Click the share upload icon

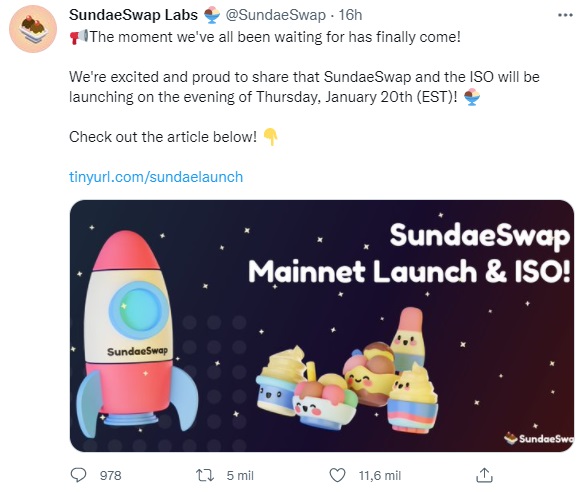tap(484, 475)
